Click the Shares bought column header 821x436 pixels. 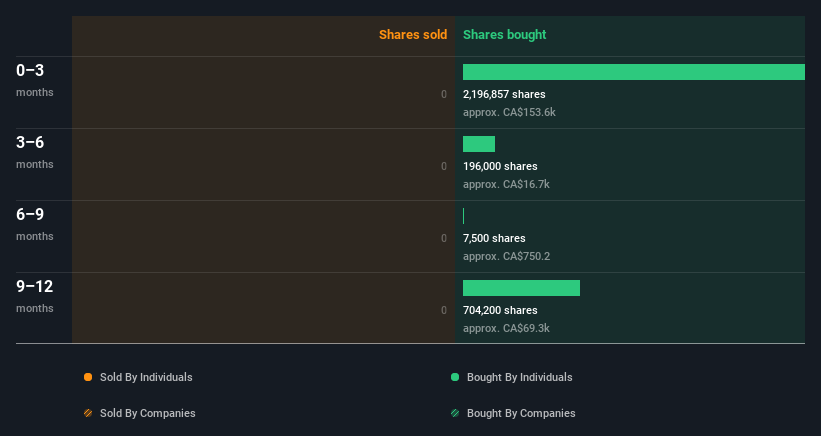point(505,35)
